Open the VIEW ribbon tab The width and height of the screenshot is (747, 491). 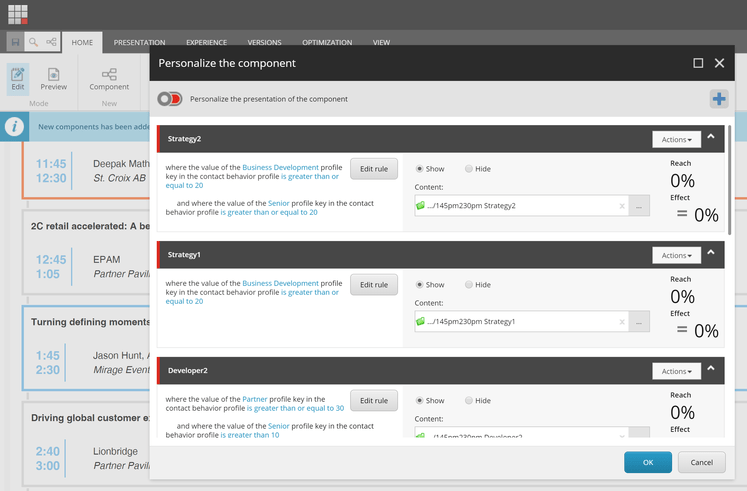coord(381,42)
